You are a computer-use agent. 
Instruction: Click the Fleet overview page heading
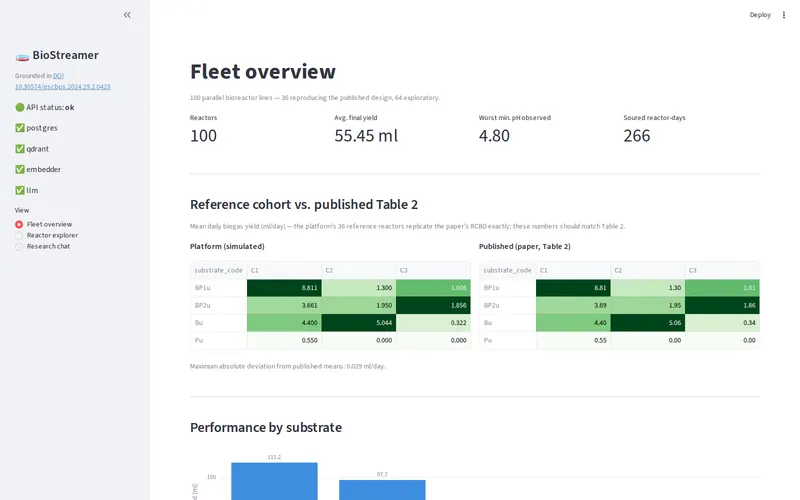tap(263, 71)
